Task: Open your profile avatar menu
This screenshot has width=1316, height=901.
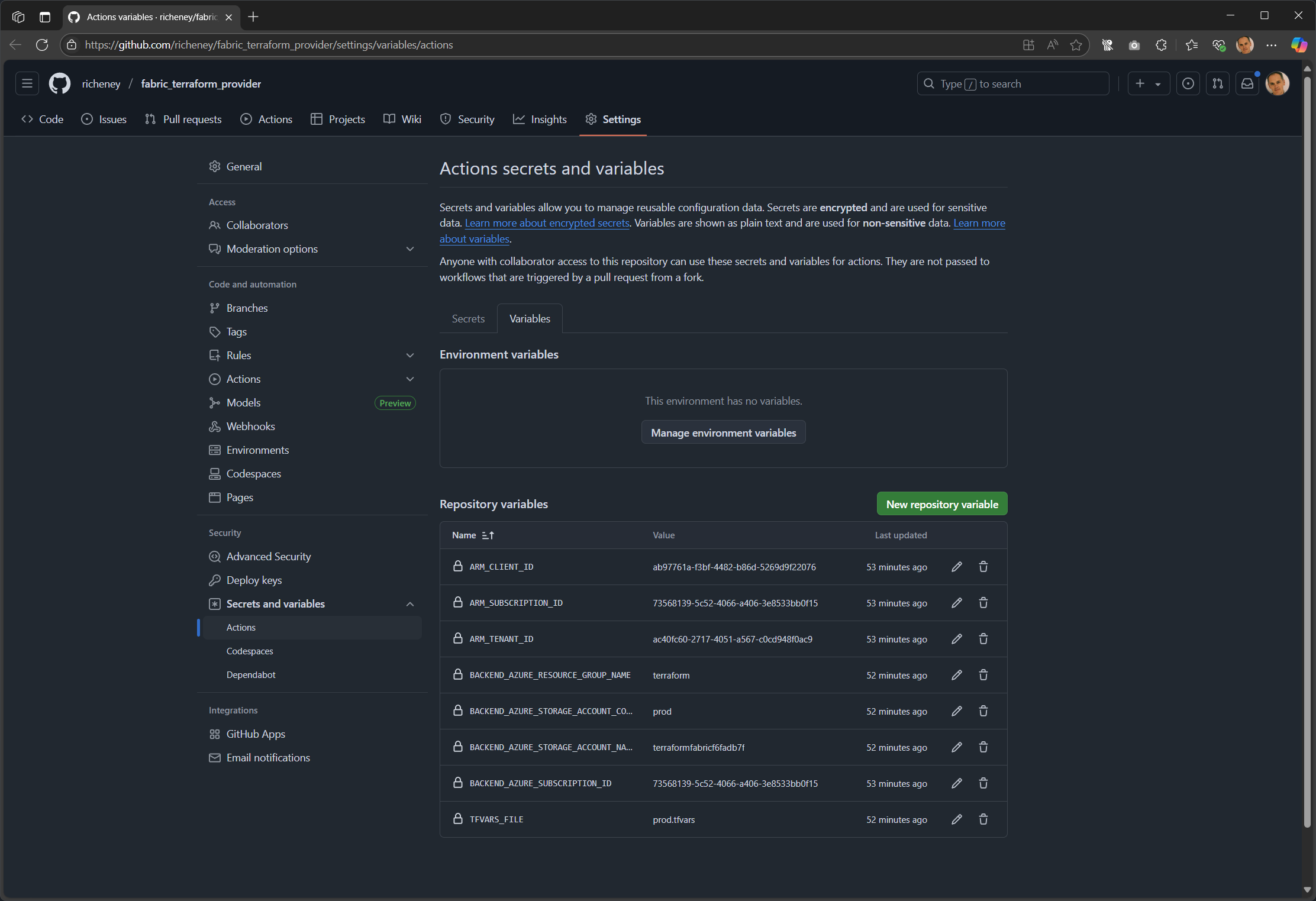Action: (1278, 83)
